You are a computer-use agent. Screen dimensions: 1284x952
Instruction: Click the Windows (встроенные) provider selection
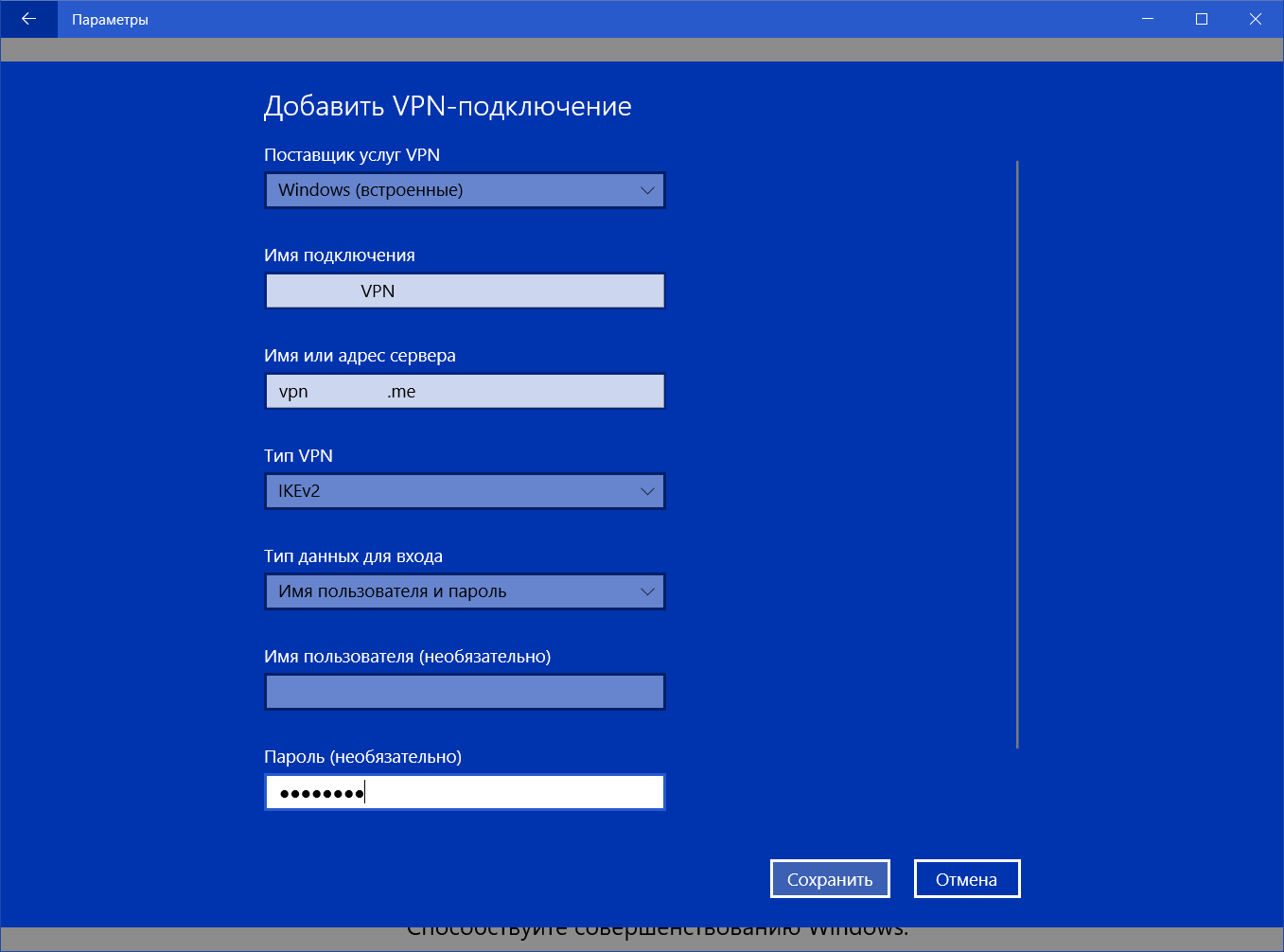(378, 190)
